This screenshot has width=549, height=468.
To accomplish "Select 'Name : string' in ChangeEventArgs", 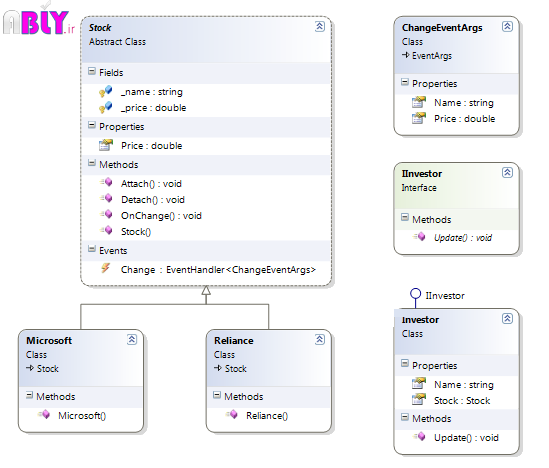I will point(464,103).
